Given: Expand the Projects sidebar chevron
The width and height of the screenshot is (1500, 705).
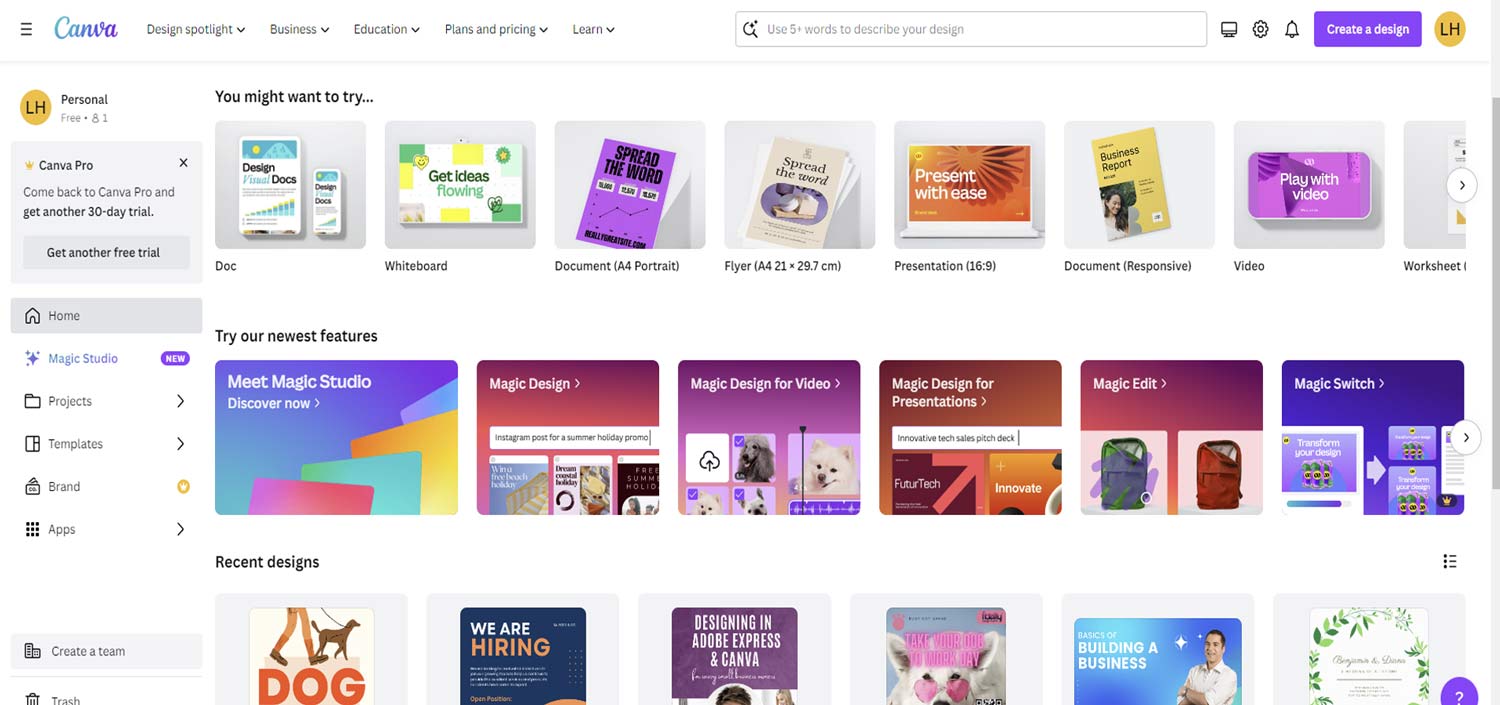Looking at the screenshot, I should tap(181, 401).
